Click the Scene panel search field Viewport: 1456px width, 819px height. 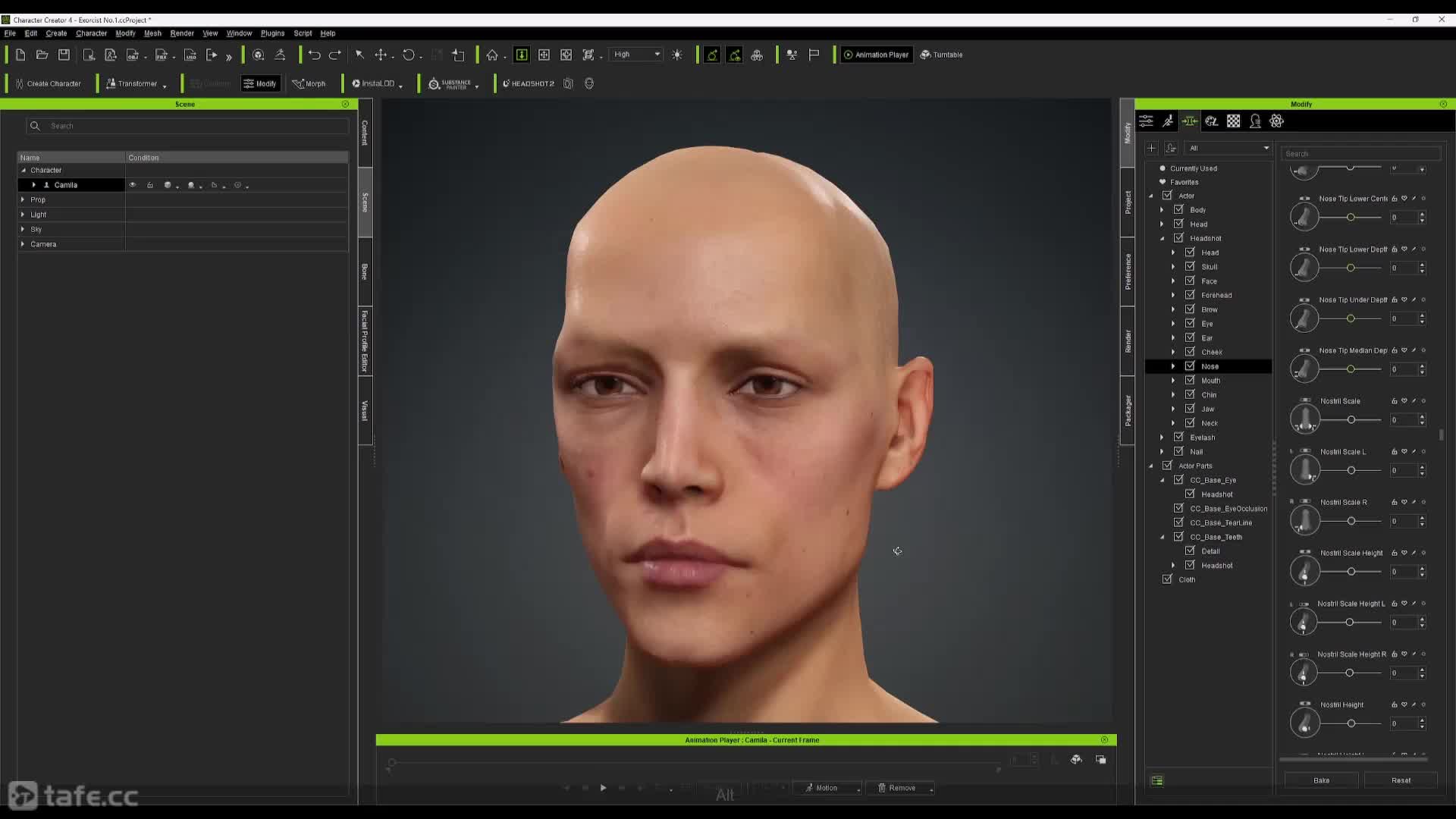point(187,126)
